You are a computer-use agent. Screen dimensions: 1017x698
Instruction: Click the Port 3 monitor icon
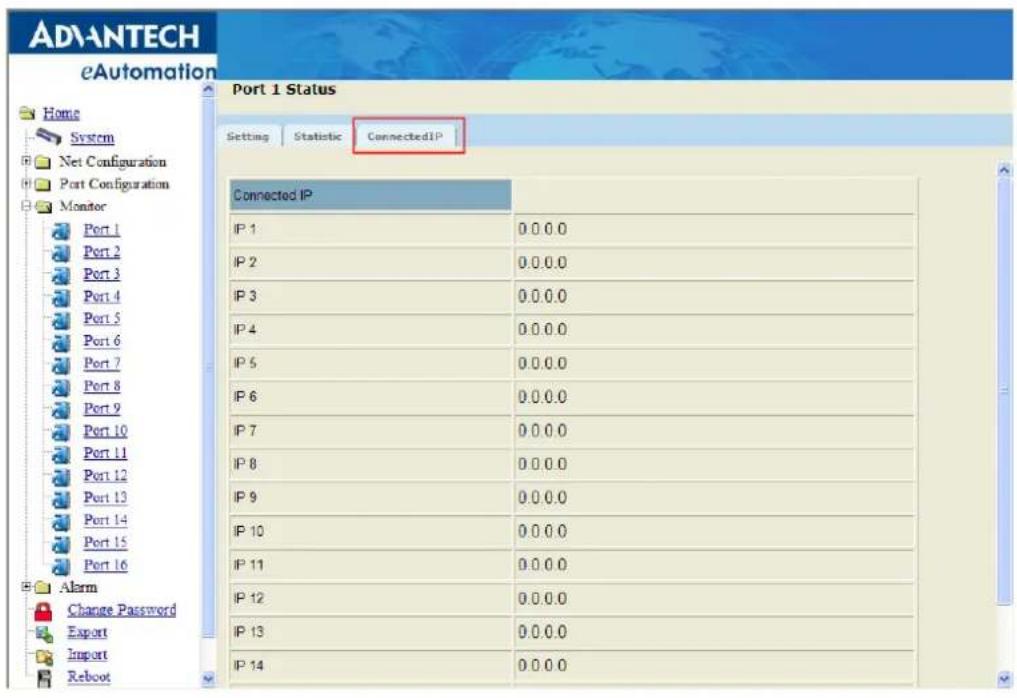pos(60,276)
